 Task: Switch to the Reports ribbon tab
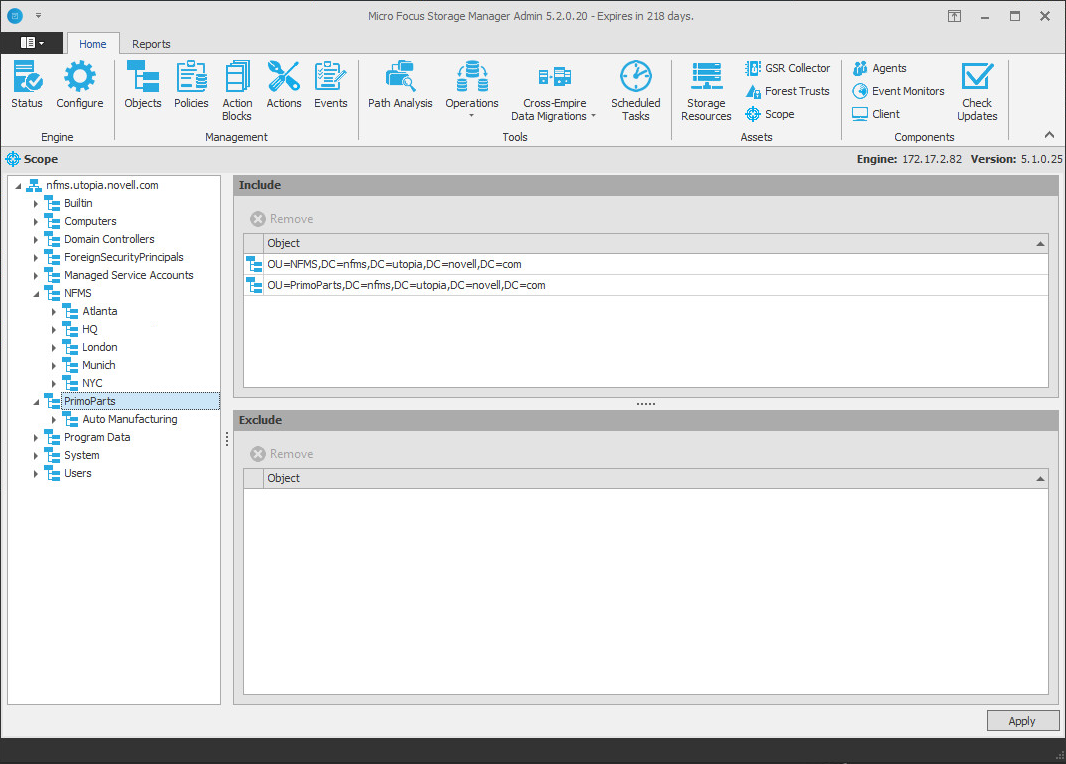(151, 44)
